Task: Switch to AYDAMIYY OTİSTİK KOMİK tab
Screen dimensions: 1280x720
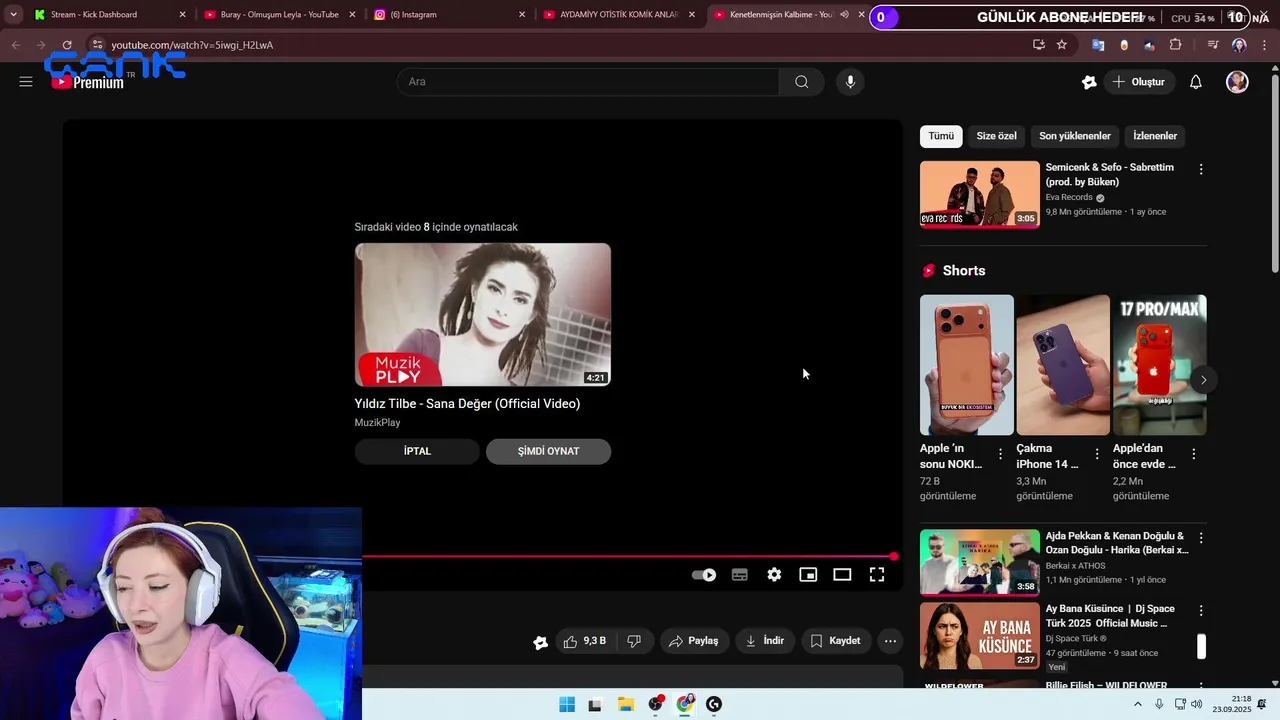Action: coord(618,15)
